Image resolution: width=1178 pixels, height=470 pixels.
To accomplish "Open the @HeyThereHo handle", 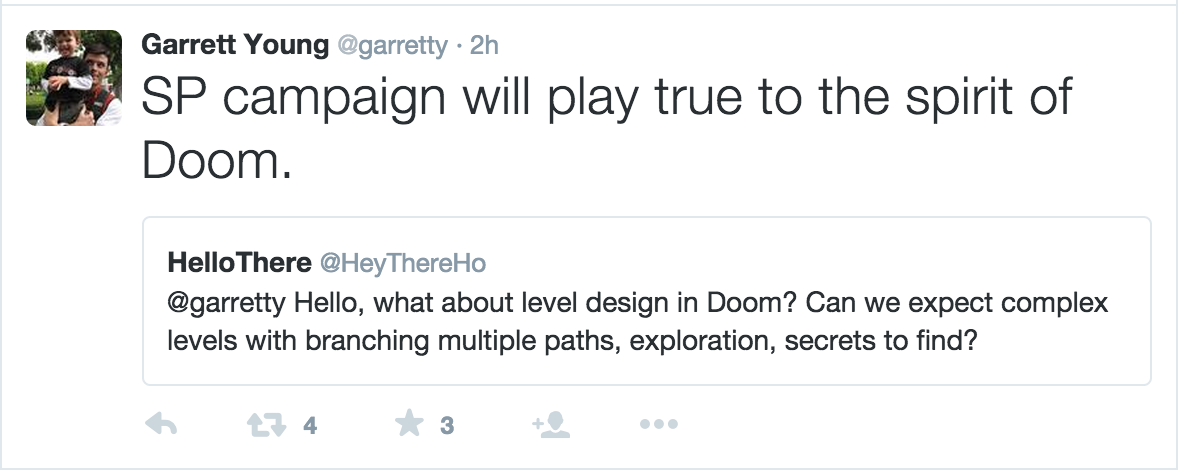I will [x=401, y=263].
